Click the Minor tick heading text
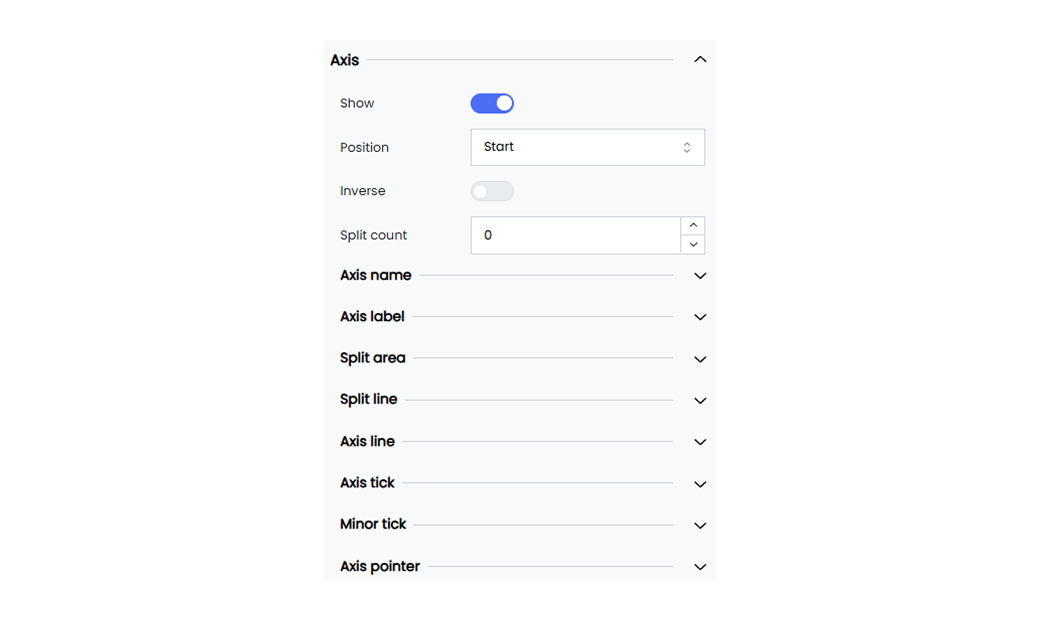The image size is (1040, 620). coord(373,525)
